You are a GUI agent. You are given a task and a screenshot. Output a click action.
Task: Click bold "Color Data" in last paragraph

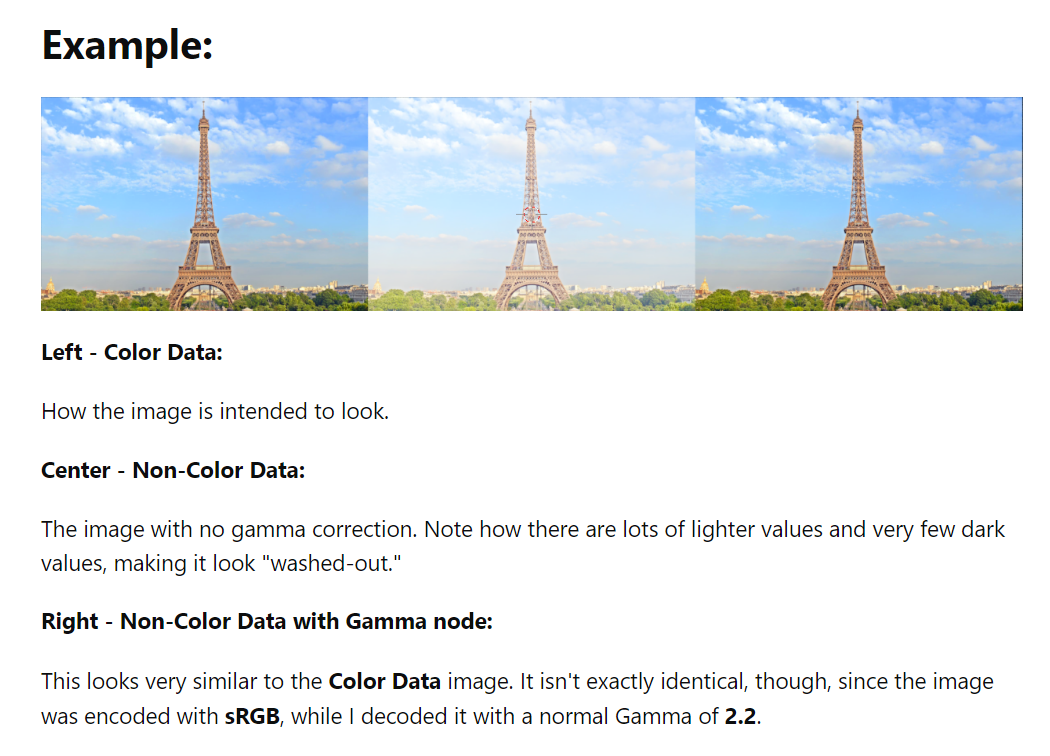[x=384, y=682]
